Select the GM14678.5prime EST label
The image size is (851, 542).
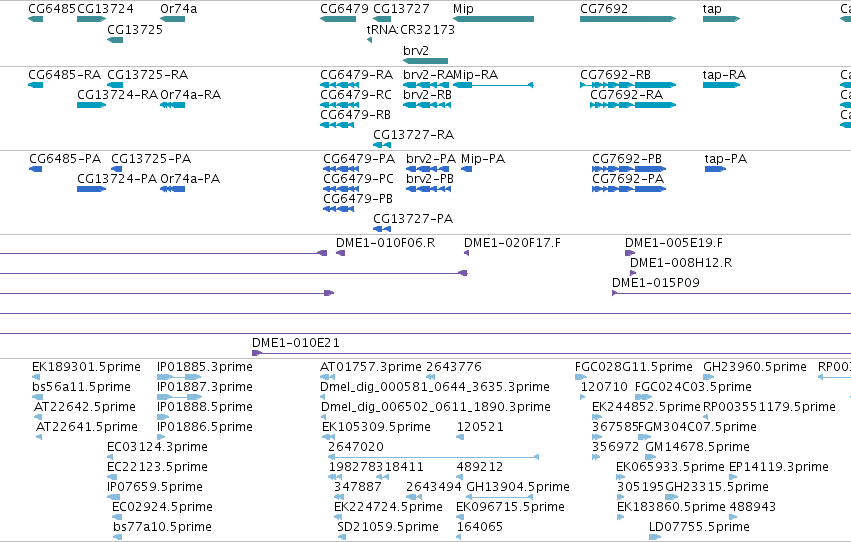pos(697,448)
